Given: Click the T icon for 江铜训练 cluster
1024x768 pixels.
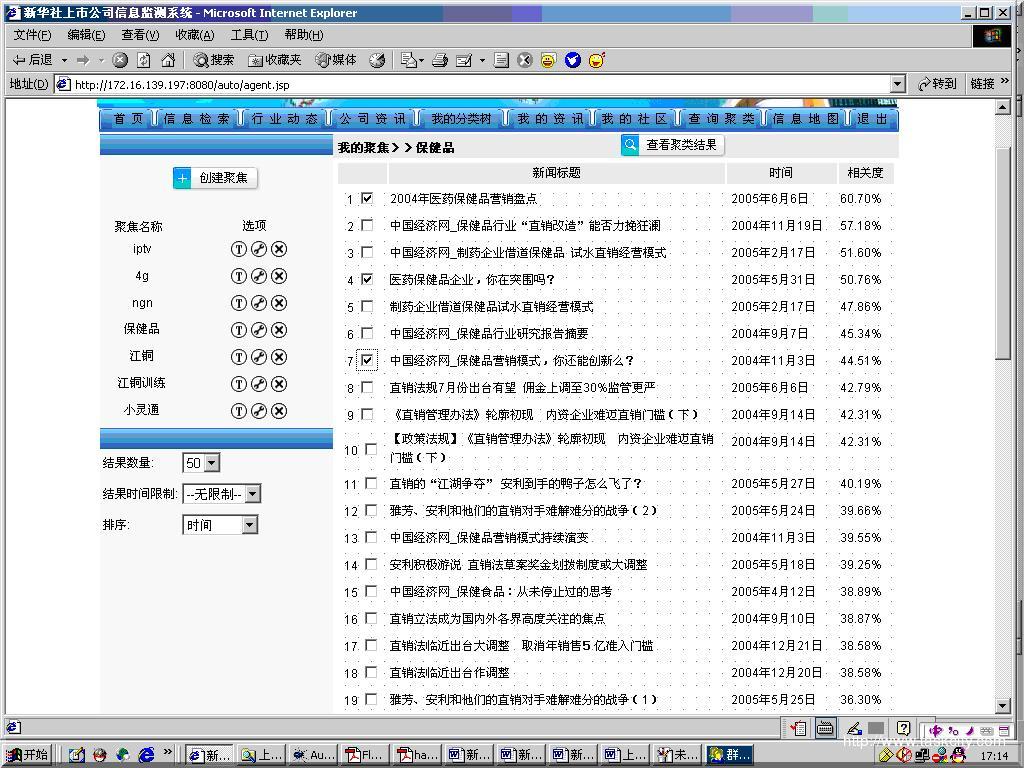Looking at the screenshot, I should point(238,383).
